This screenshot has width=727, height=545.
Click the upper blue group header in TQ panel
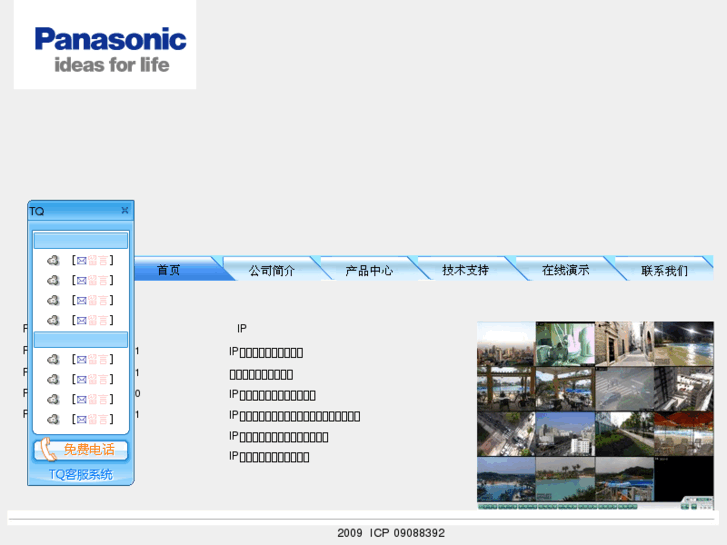pos(81,241)
